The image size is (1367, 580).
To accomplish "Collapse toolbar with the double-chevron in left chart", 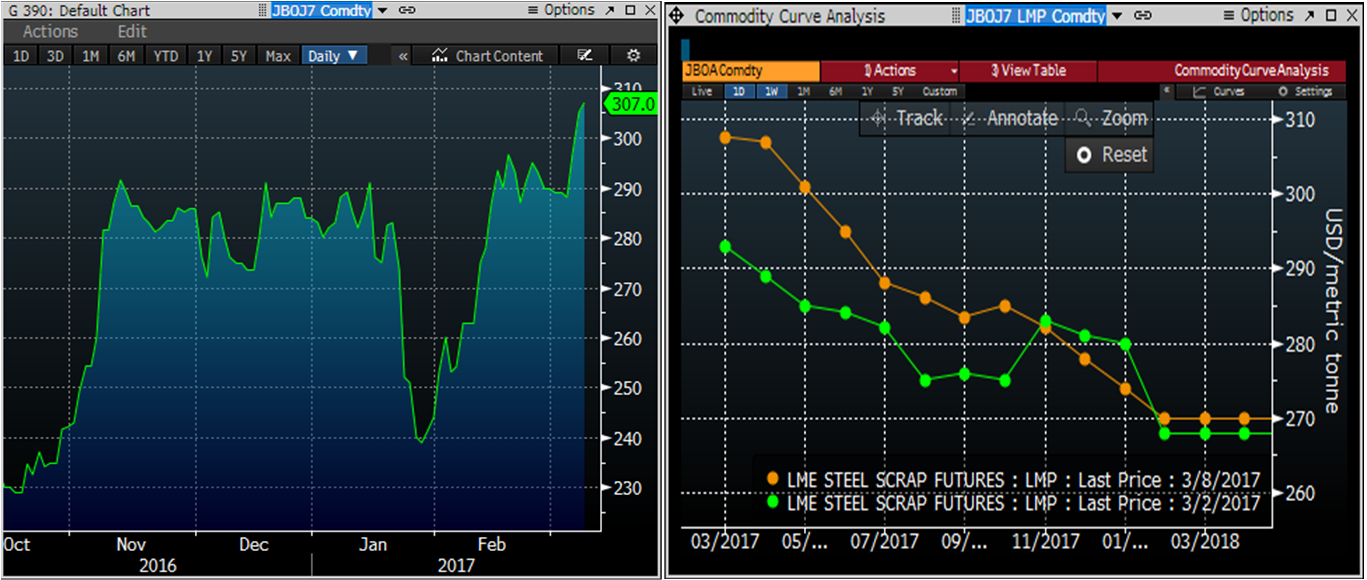I will point(403,56).
